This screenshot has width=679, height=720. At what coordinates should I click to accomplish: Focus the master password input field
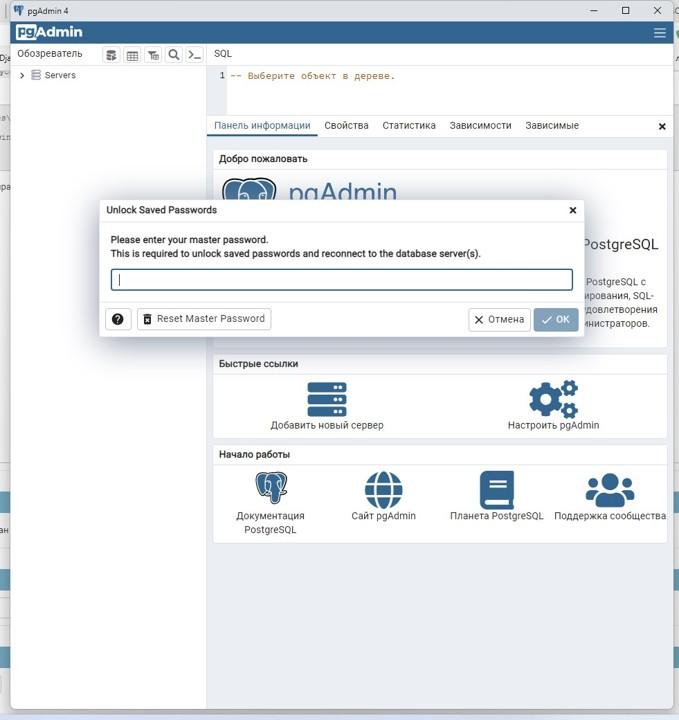[342, 280]
